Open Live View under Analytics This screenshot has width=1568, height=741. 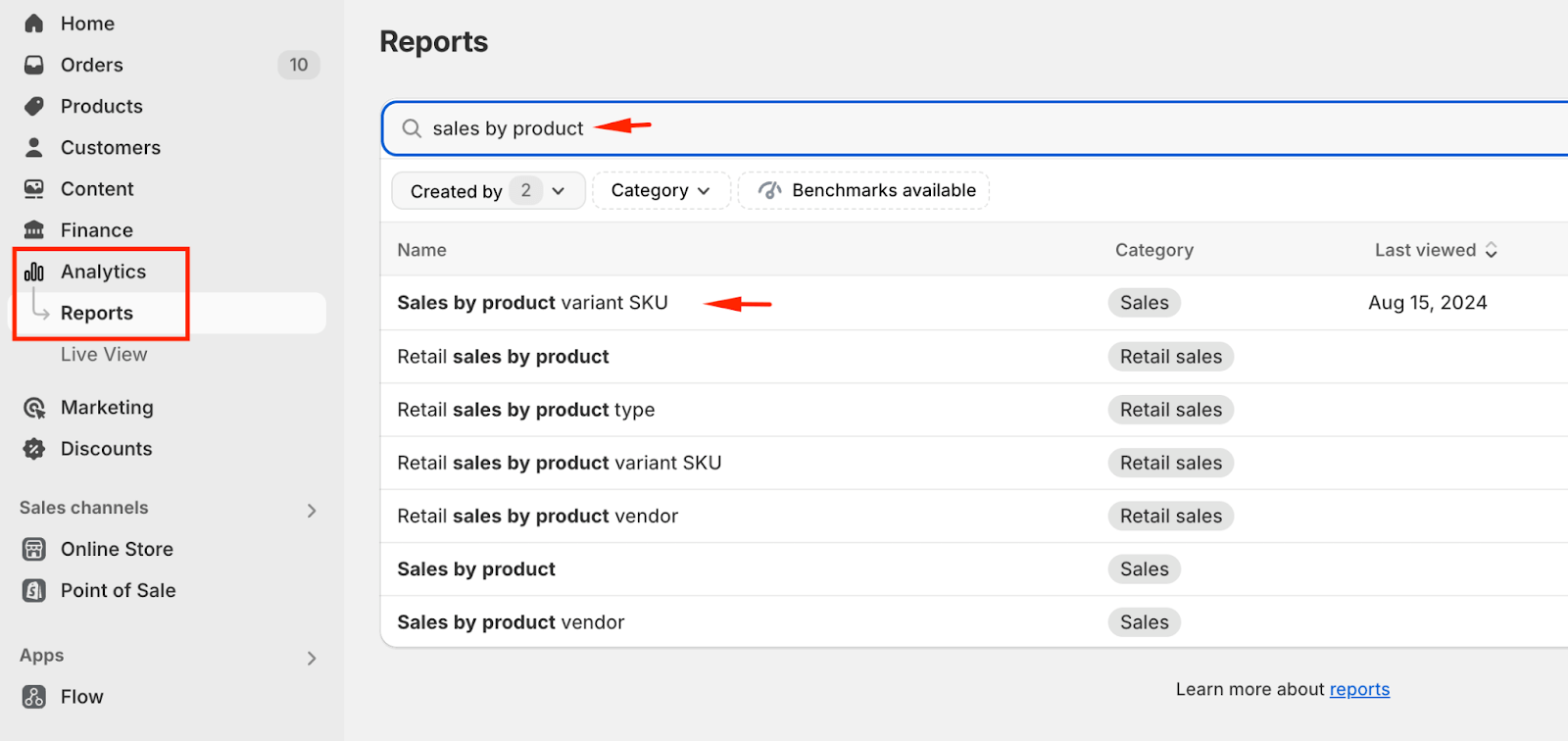104,354
